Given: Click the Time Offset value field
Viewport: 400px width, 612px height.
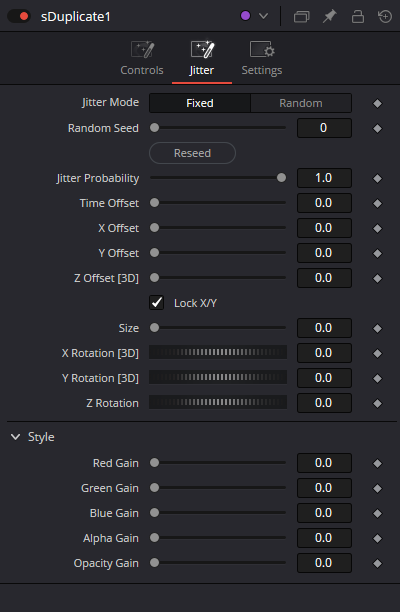Looking at the screenshot, I should [324, 203].
